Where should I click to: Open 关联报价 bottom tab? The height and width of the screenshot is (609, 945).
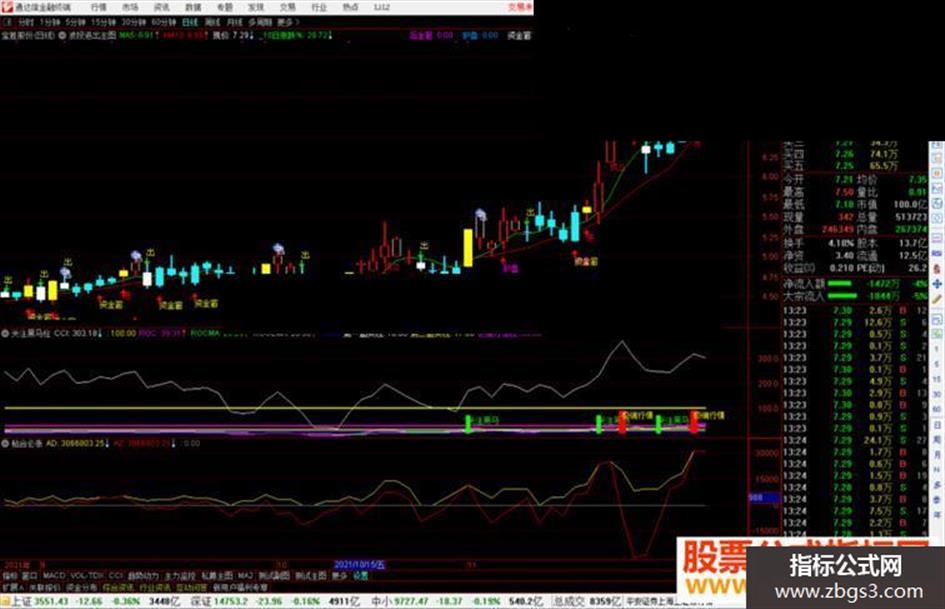pos(44,587)
